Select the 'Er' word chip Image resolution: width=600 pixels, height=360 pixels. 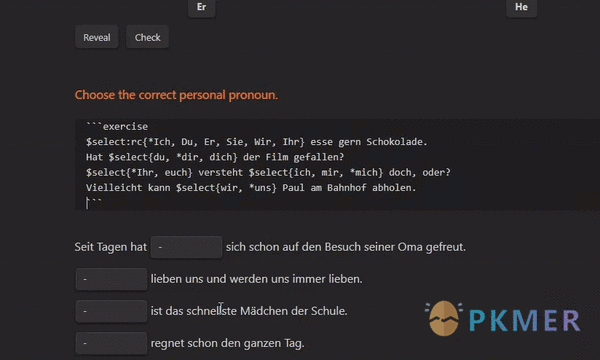click(x=202, y=7)
